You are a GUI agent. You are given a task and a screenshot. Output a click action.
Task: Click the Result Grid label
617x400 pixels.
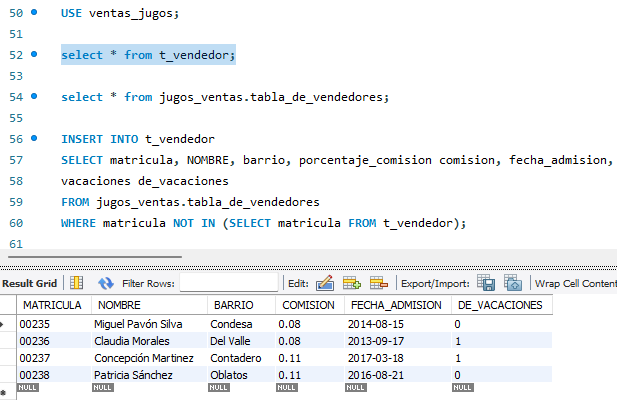[x=30, y=284]
